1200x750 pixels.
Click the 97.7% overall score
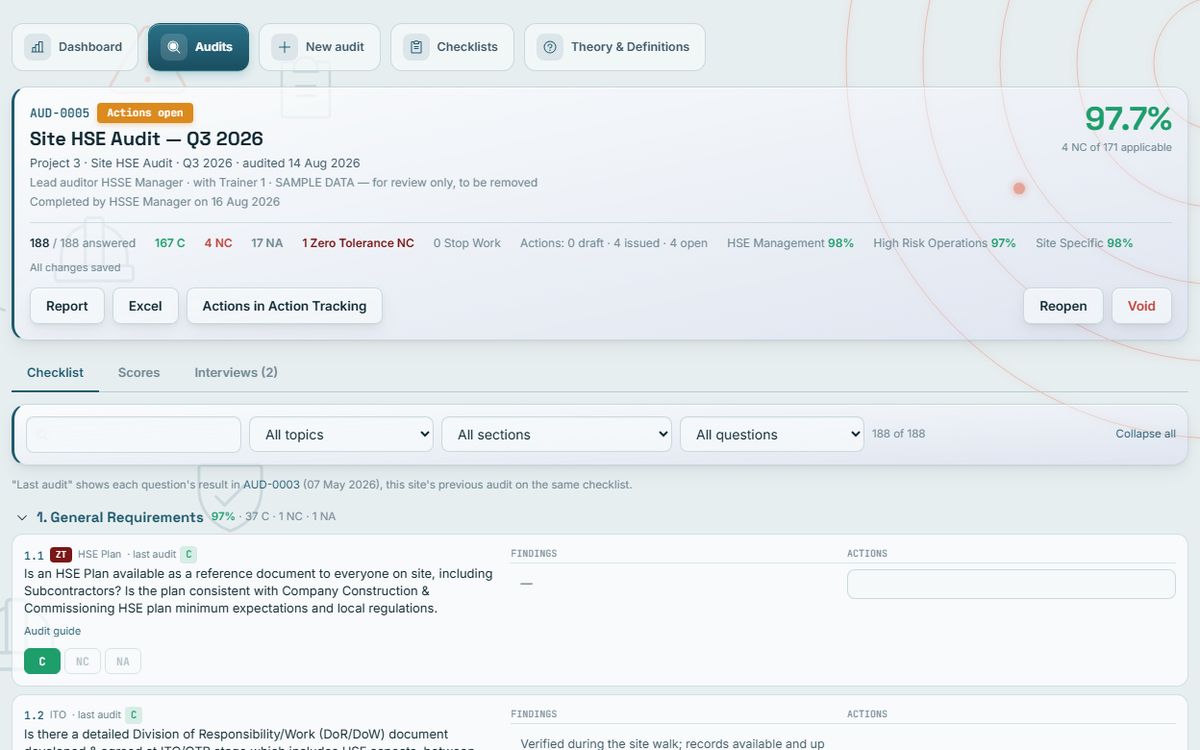click(x=1128, y=119)
